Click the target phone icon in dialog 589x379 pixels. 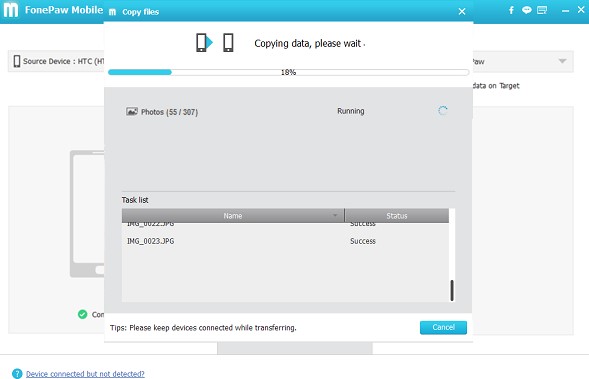coord(228,42)
